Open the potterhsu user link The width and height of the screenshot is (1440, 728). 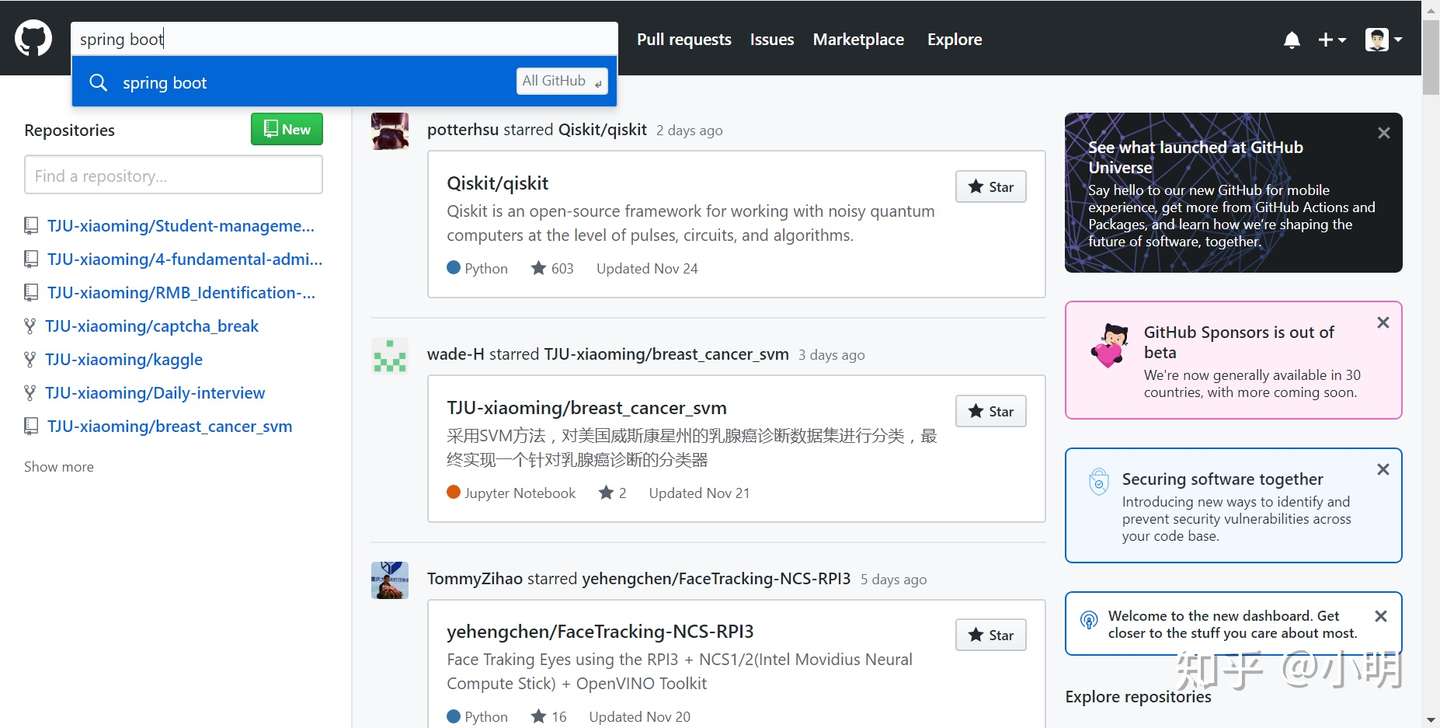(463, 130)
